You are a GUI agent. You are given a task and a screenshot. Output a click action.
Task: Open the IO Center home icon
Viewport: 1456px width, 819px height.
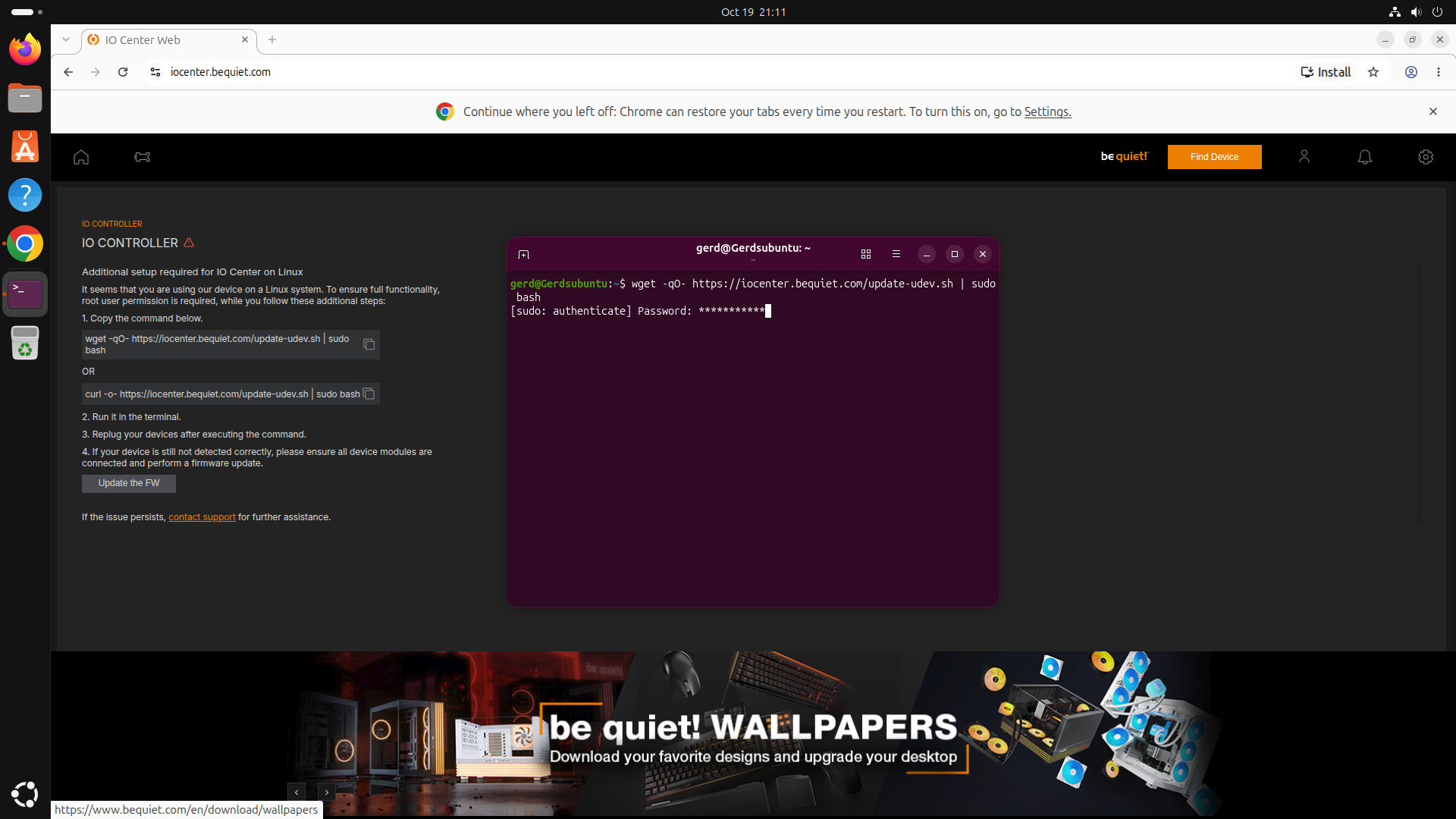[81, 157]
